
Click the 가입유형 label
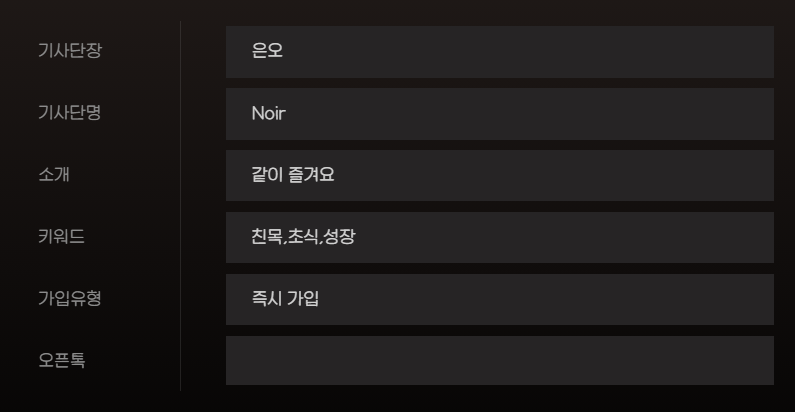point(69,299)
